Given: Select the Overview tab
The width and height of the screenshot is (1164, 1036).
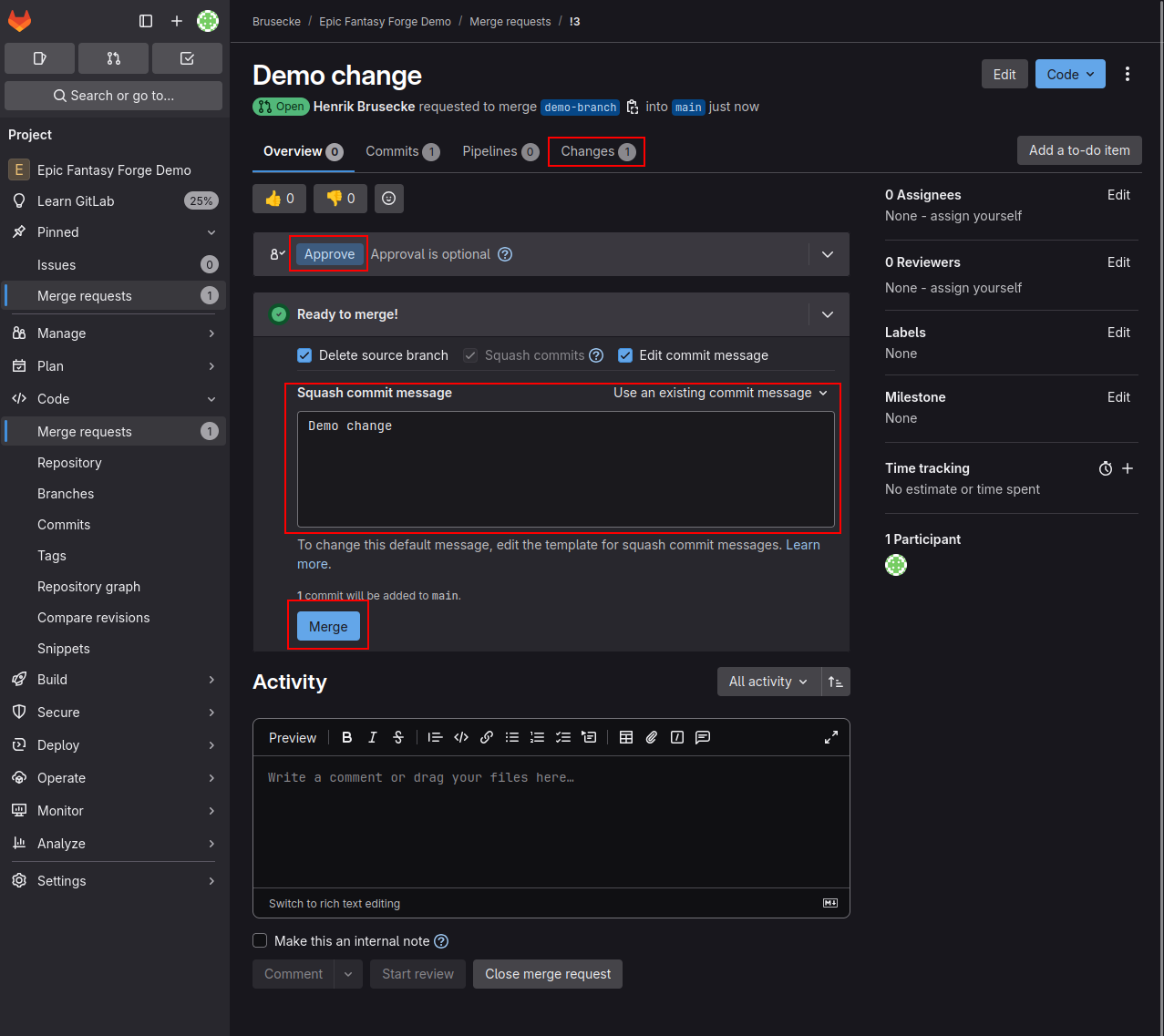Looking at the screenshot, I should (303, 151).
